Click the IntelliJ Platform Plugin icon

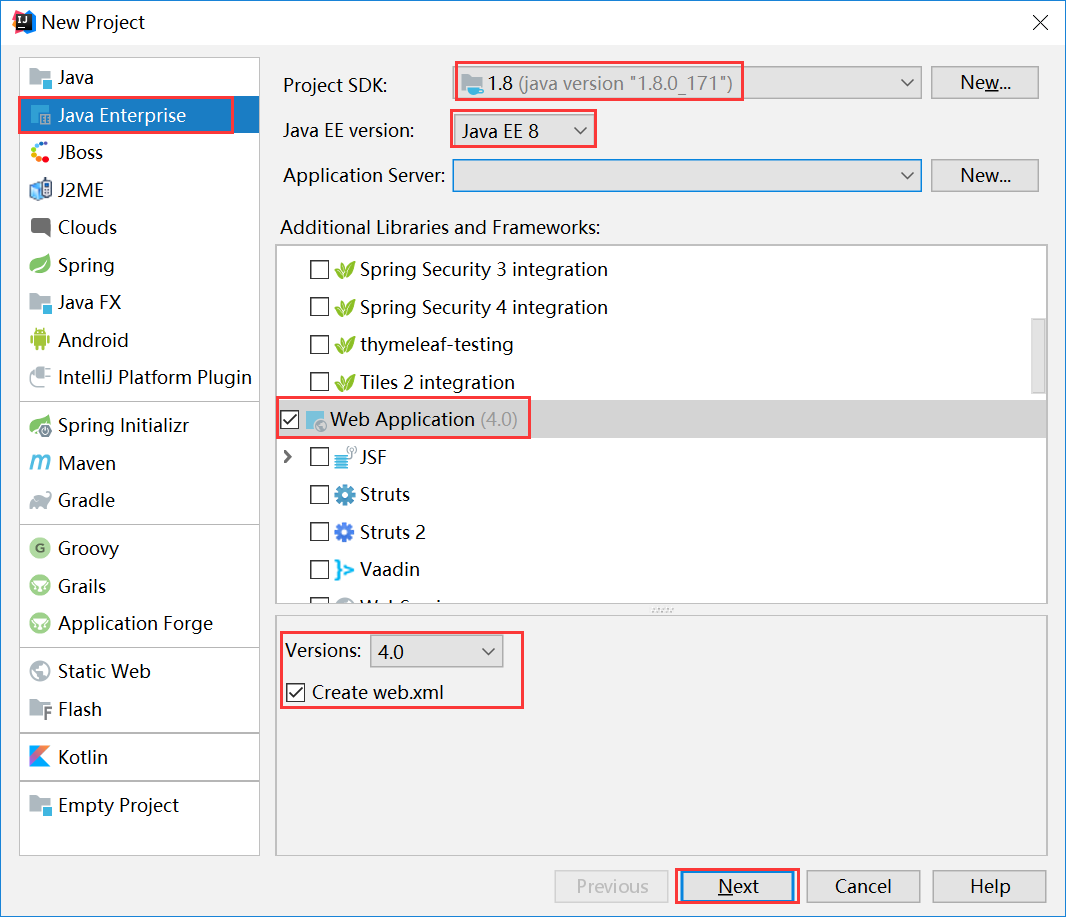pyautogui.click(x=41, y=377)
